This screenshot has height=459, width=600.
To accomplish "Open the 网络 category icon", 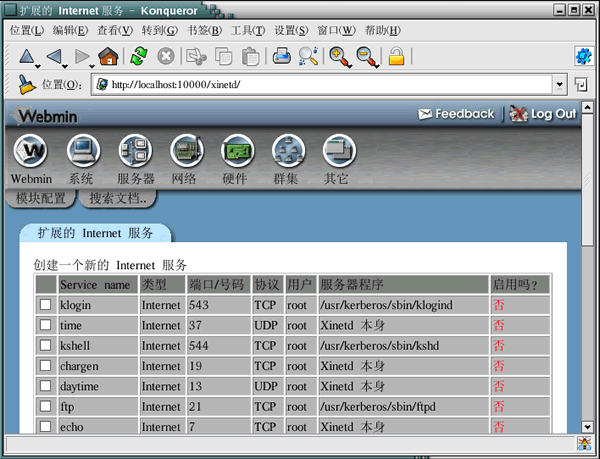I will (x=187, y=151).
